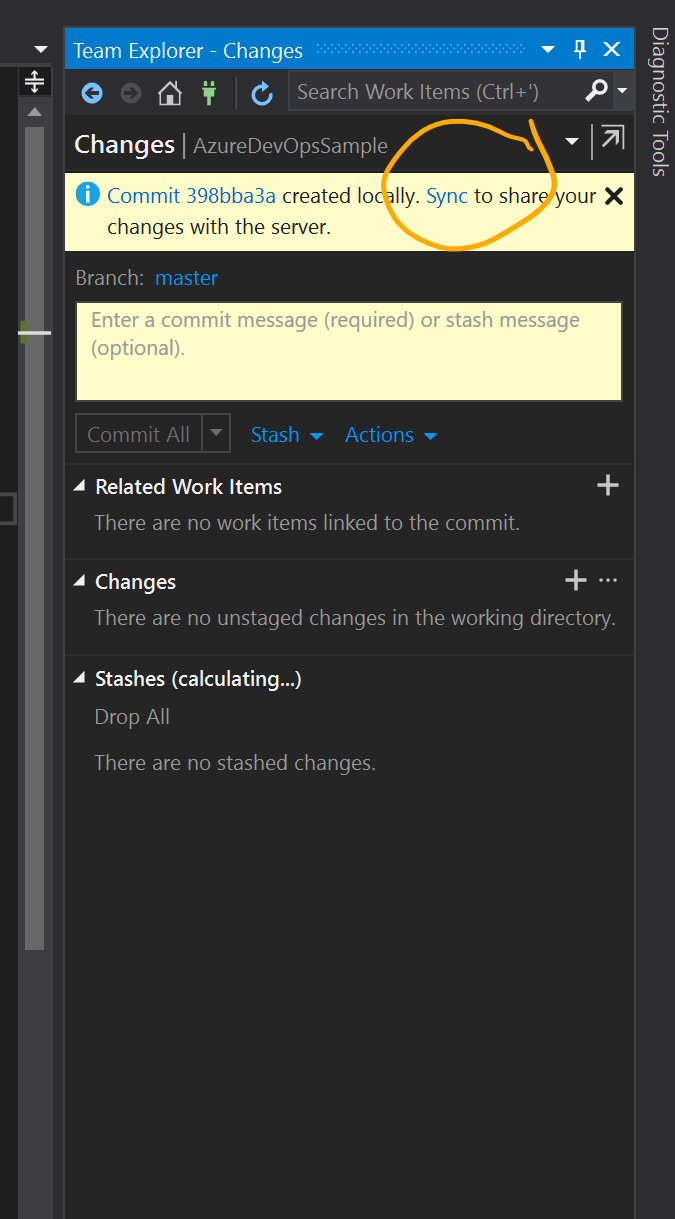The image size is (675, 1219).
Task: Click the Sync link in notification
Action: coord(447,196)
